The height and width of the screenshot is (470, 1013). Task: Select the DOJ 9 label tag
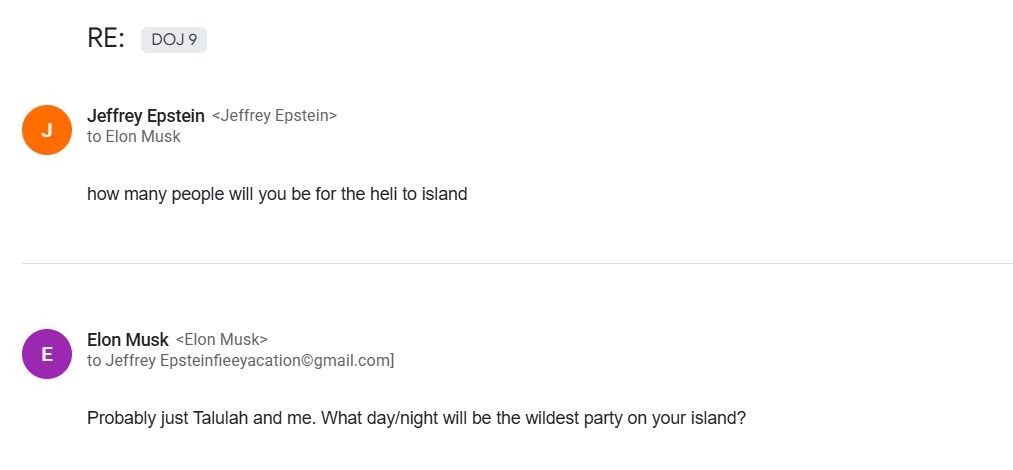click(x=174, y=40)
